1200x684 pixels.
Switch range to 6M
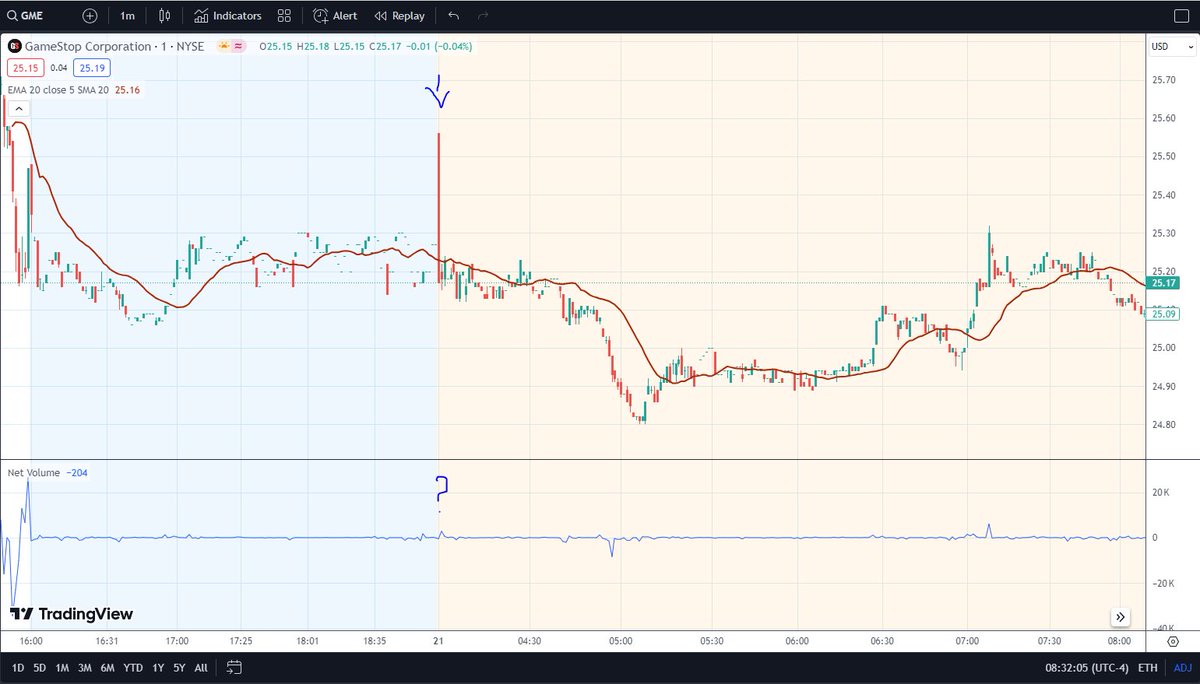pyautogui.click(x=108, y=667)
